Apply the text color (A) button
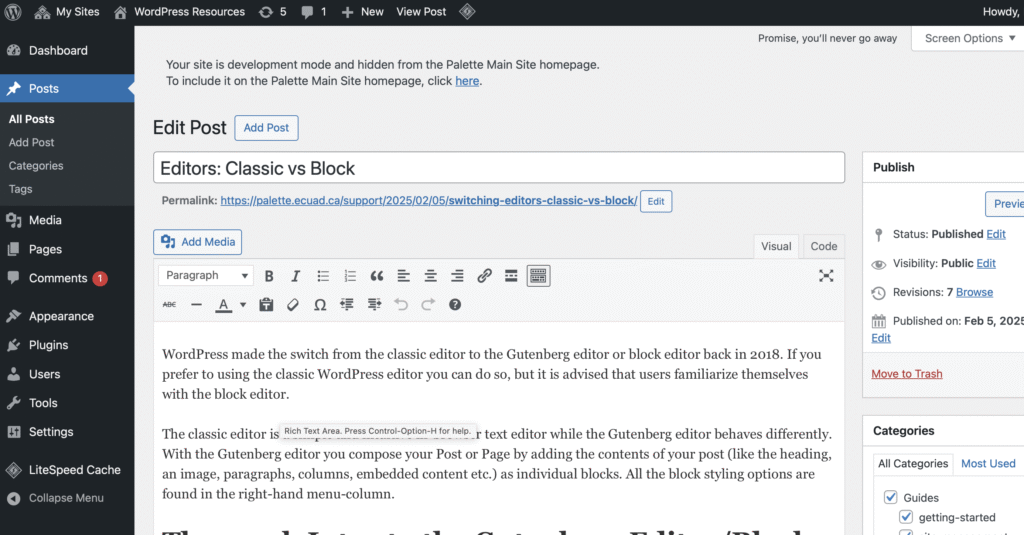1024x535 pixels. [x=223, y=304]
